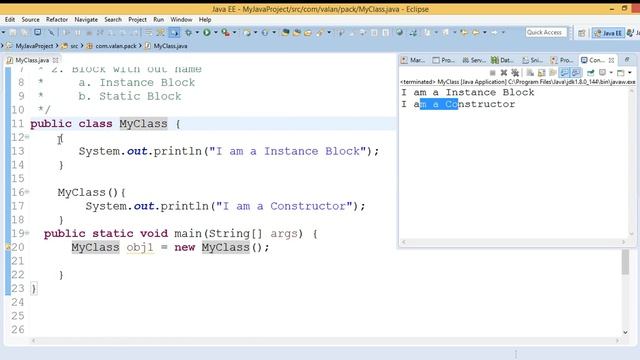Click the Debug bug icon in toolbar
Viewport: 640px width, 360px height.
click(188, 32)
